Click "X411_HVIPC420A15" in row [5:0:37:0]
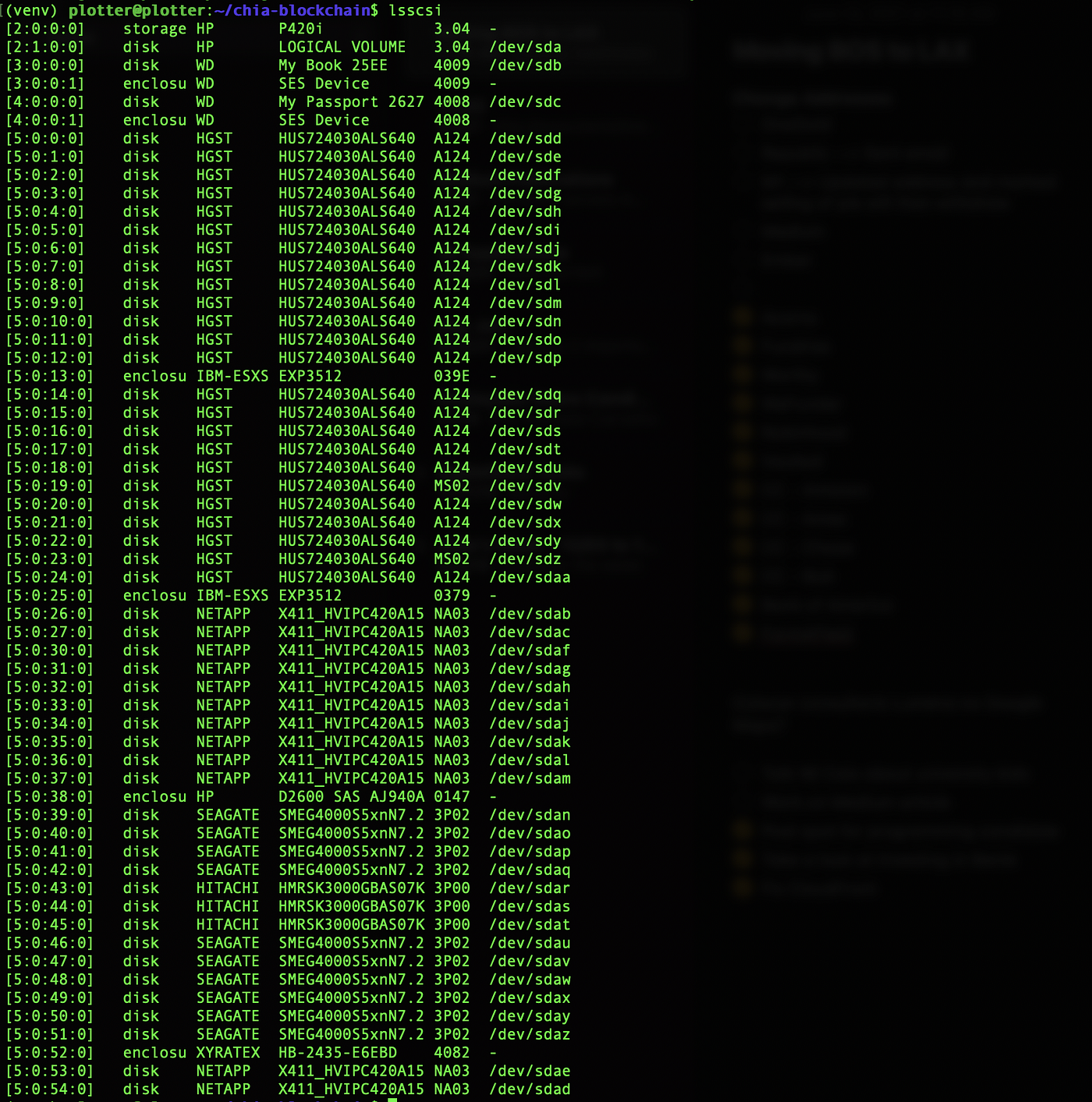 tap(351, 778)
